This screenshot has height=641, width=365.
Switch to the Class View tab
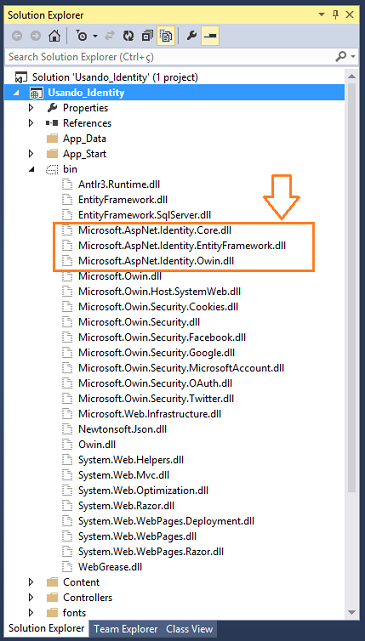[x=190, y=629]
